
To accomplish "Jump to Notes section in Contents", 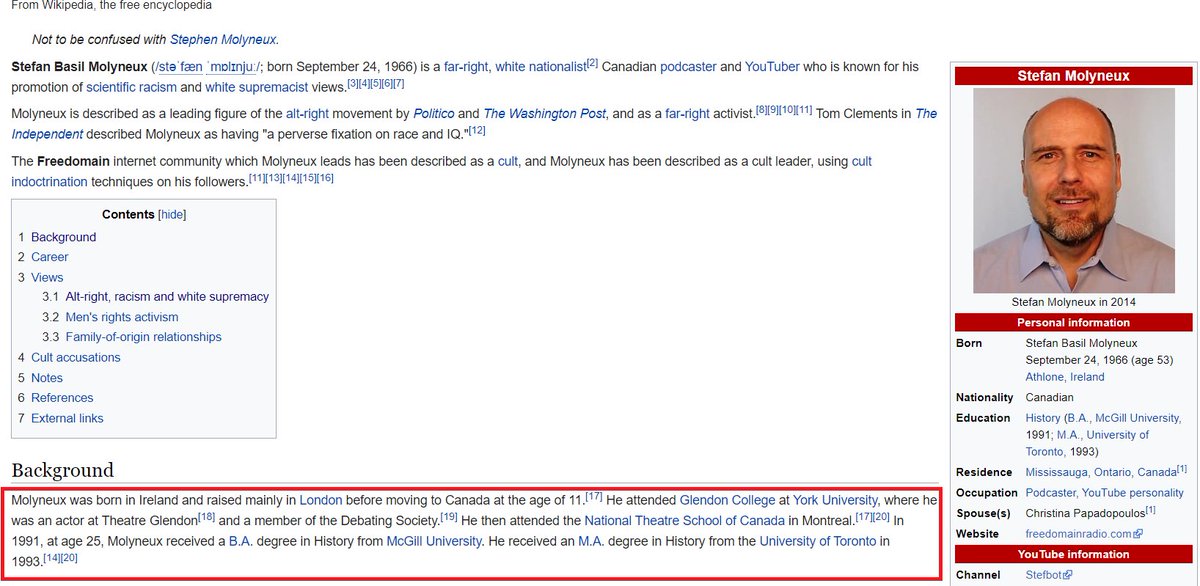I will (x=47, y=378).
